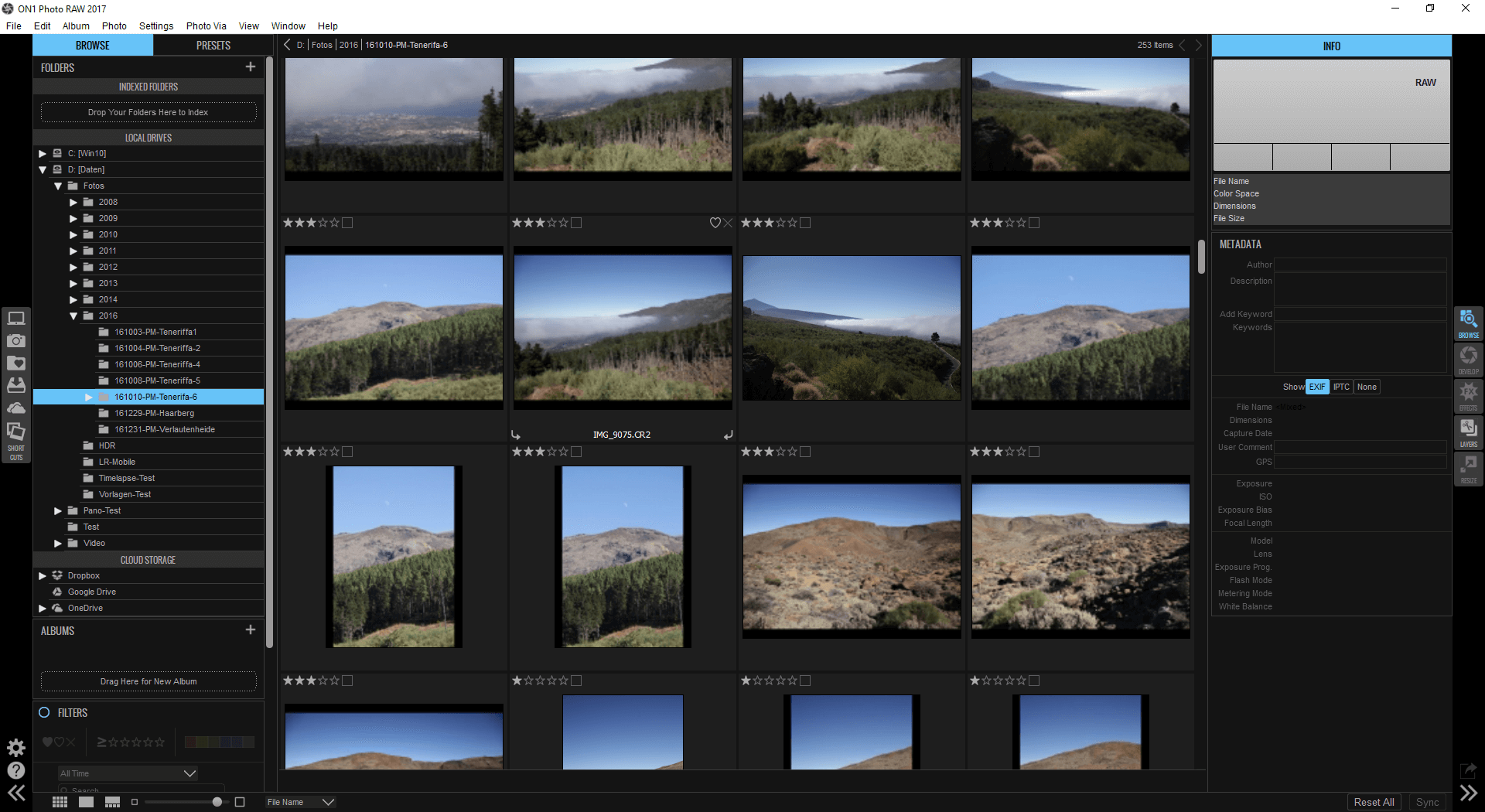
Task: Open the Settings menu
Action: click(156, 26)
